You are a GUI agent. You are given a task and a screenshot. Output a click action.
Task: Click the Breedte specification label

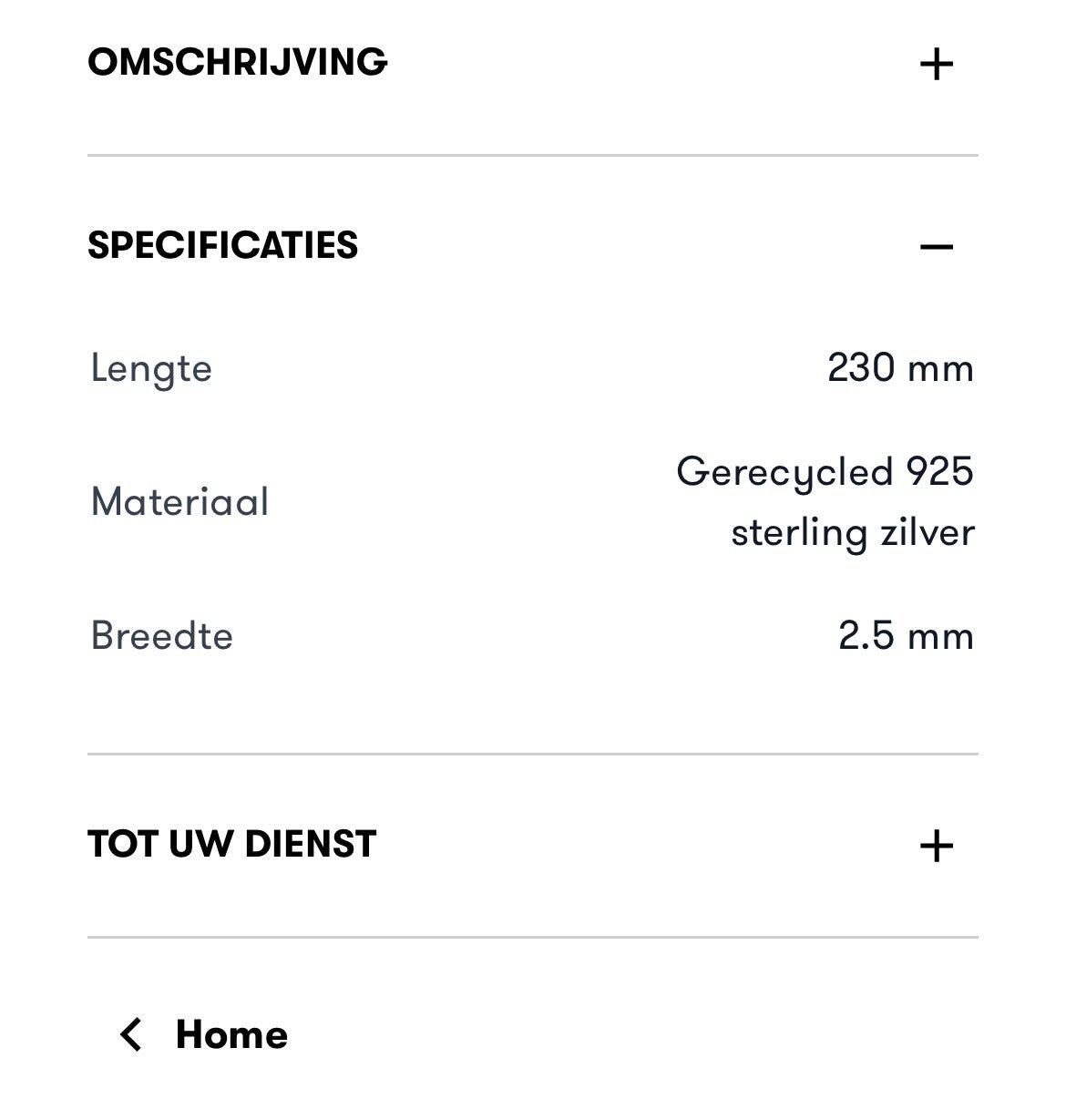tap(161, 636)
